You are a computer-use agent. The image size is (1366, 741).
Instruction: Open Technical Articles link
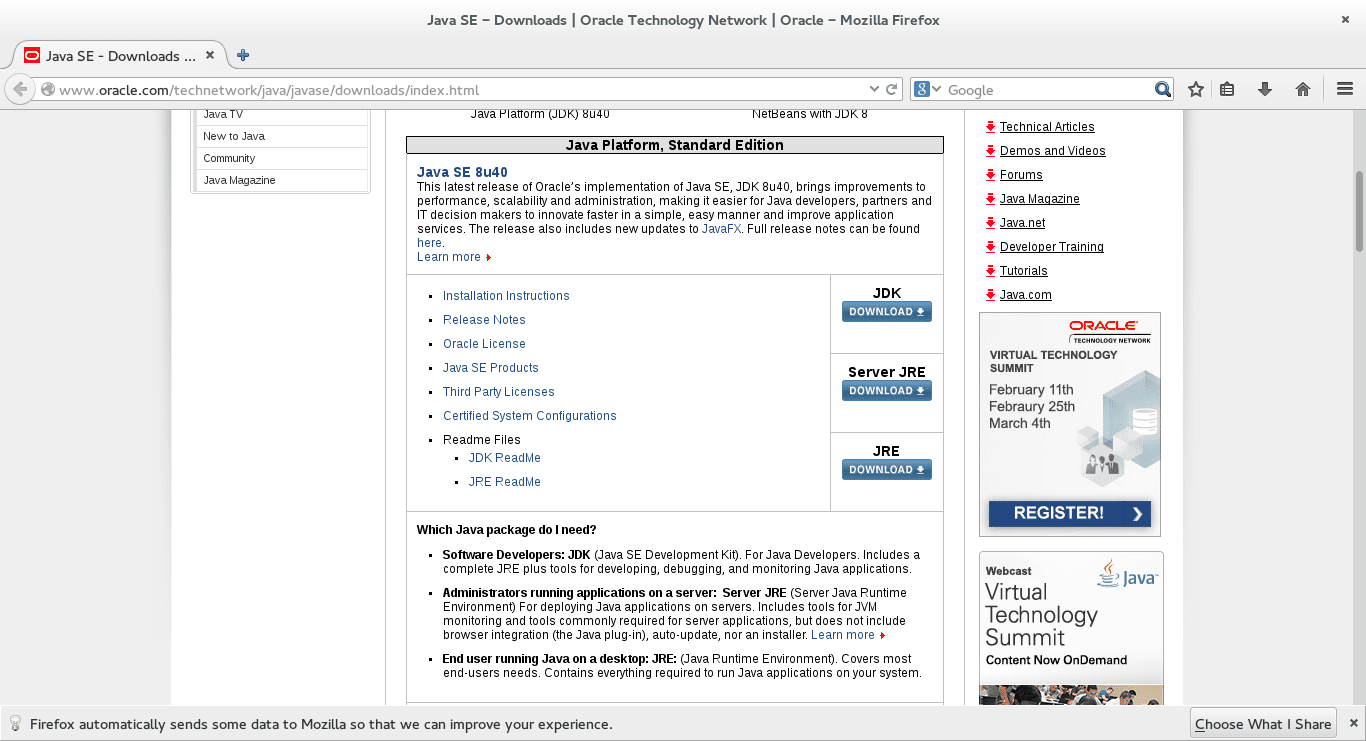(1047, 127)
